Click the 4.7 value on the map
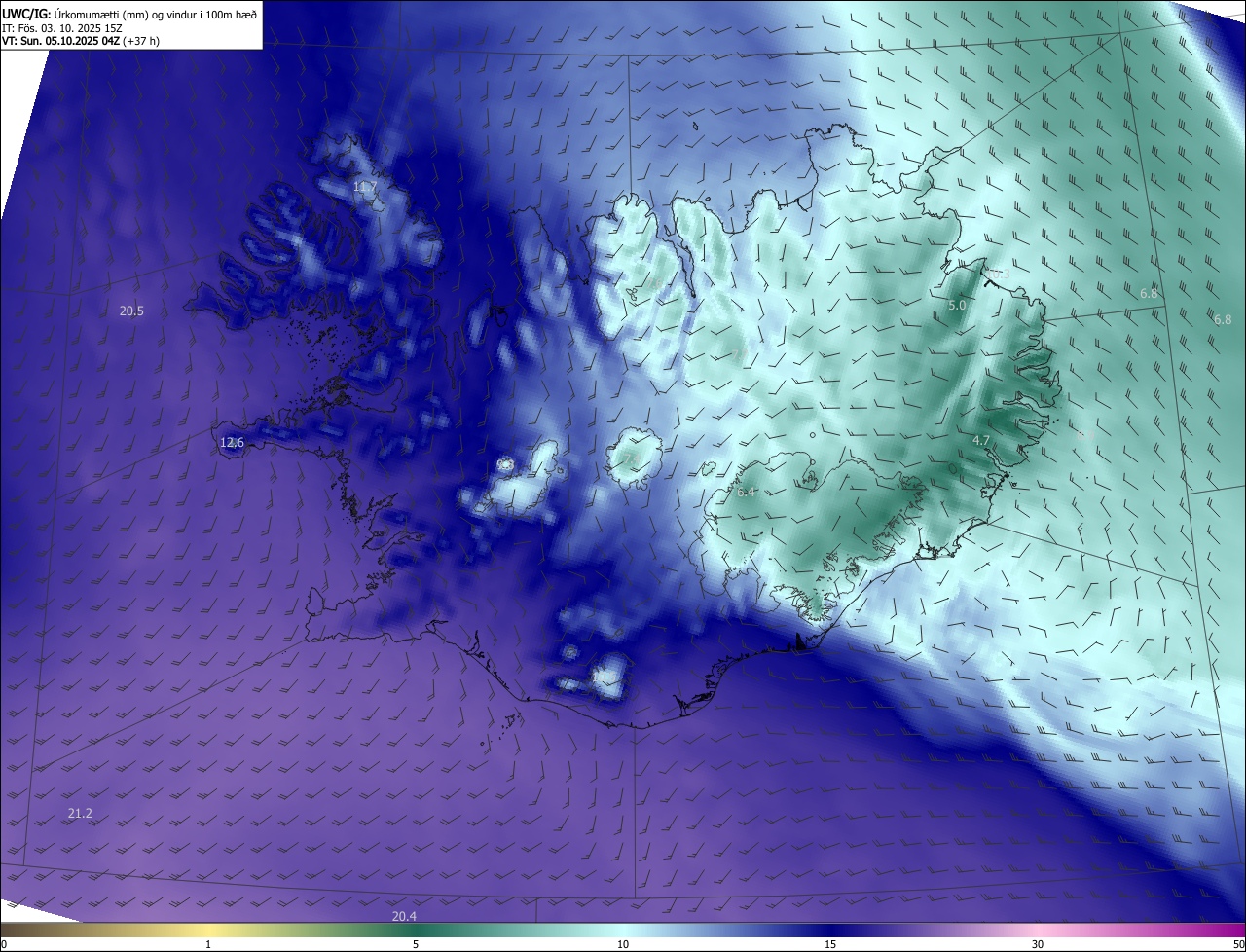 click(981, 441)
